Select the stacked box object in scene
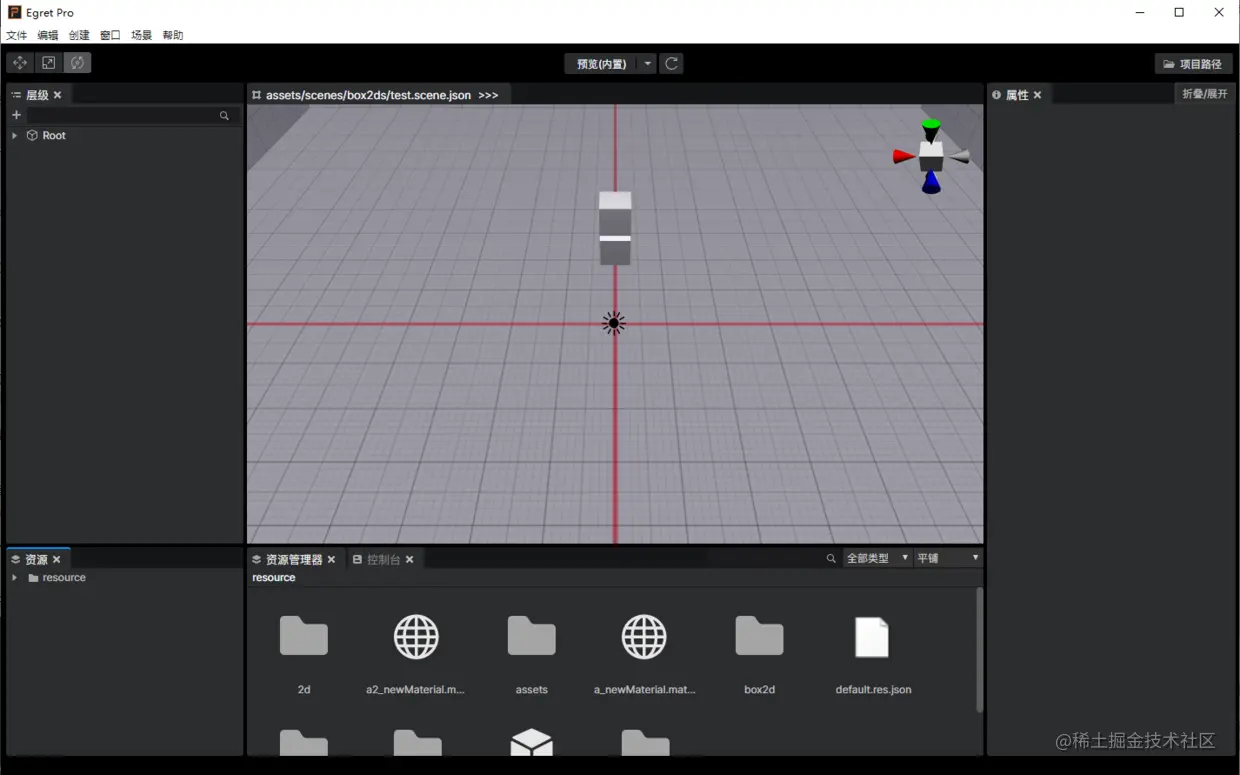This screenshot has height=775, width=1240. (x=615, y=228)
